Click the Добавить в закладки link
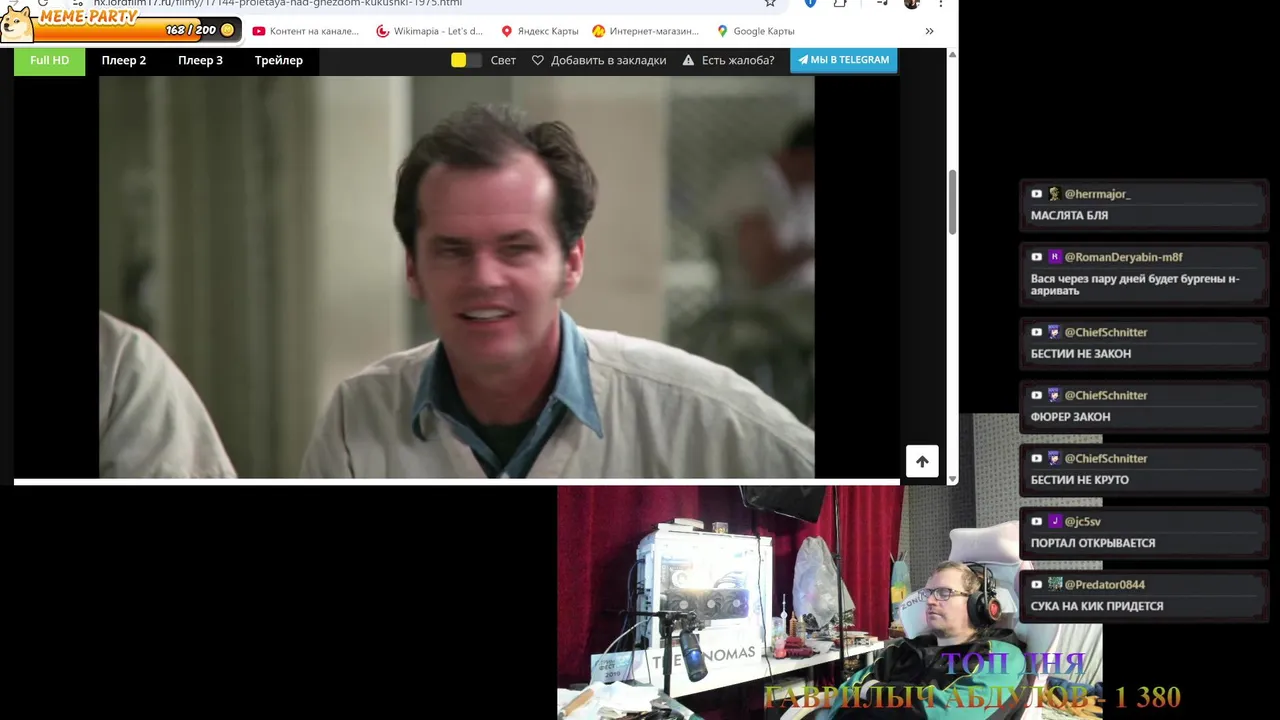1280x720 pixels. coord(608,60)
